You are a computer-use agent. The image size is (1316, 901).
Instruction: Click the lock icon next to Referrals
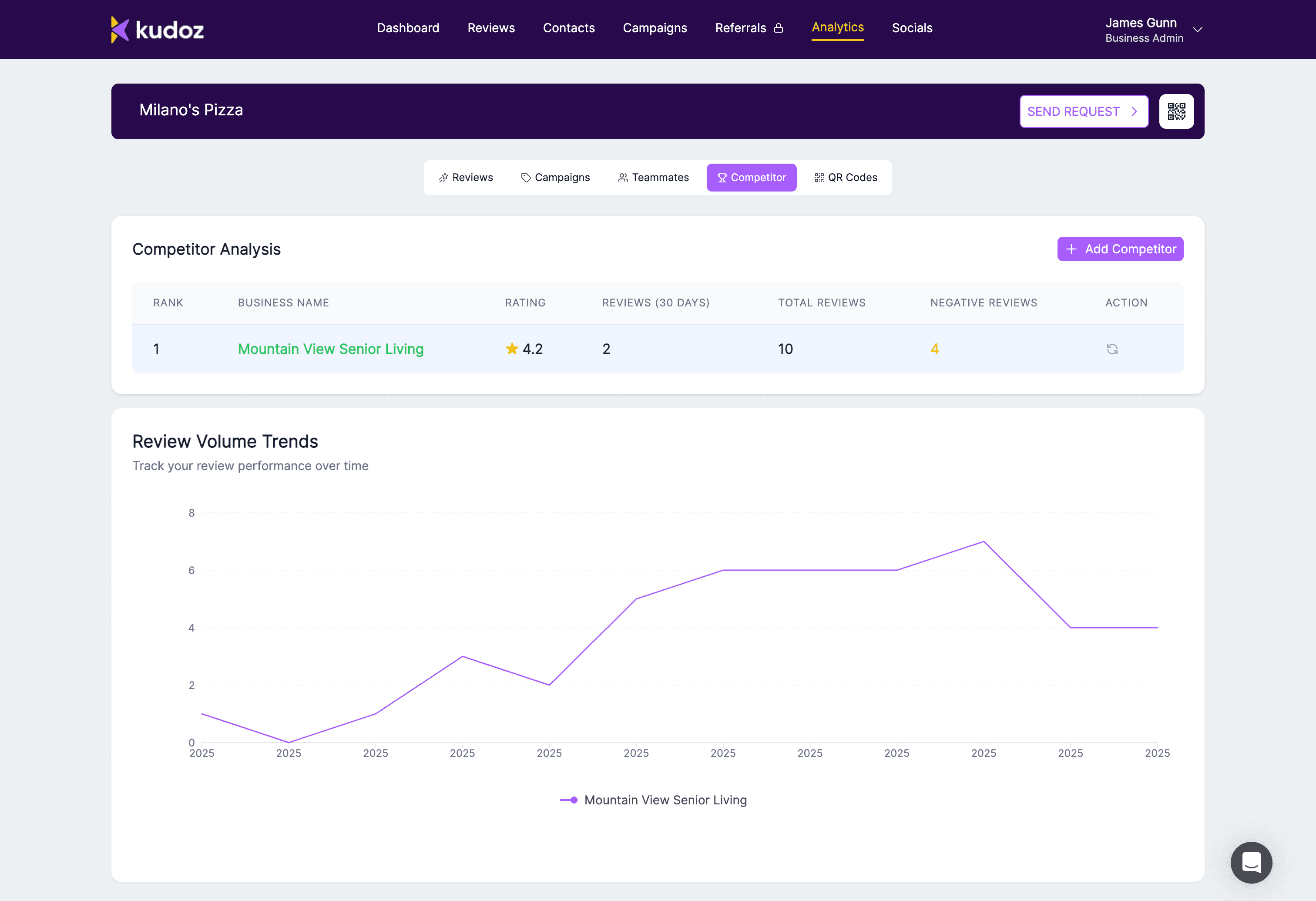point(779,28)
